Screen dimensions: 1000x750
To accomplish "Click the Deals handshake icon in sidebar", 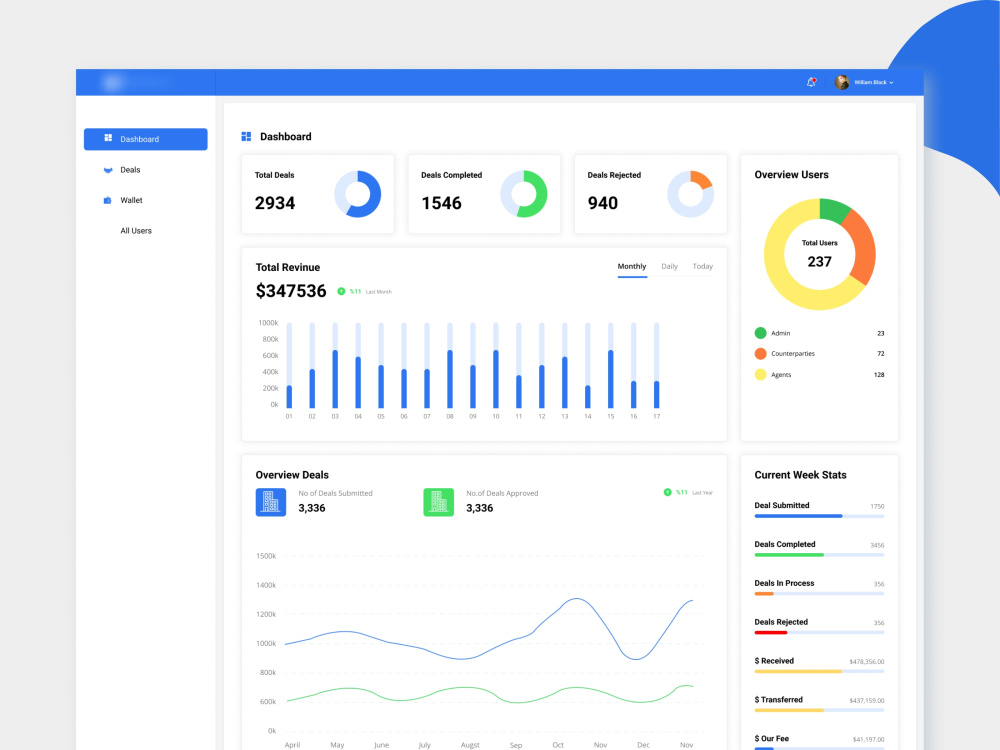I will coord(108,170).
